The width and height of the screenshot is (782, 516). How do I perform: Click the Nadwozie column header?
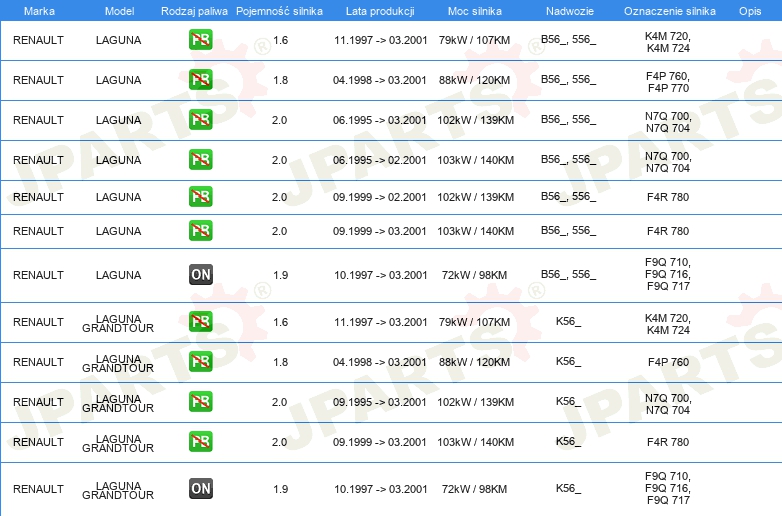(x=570, y=11)
